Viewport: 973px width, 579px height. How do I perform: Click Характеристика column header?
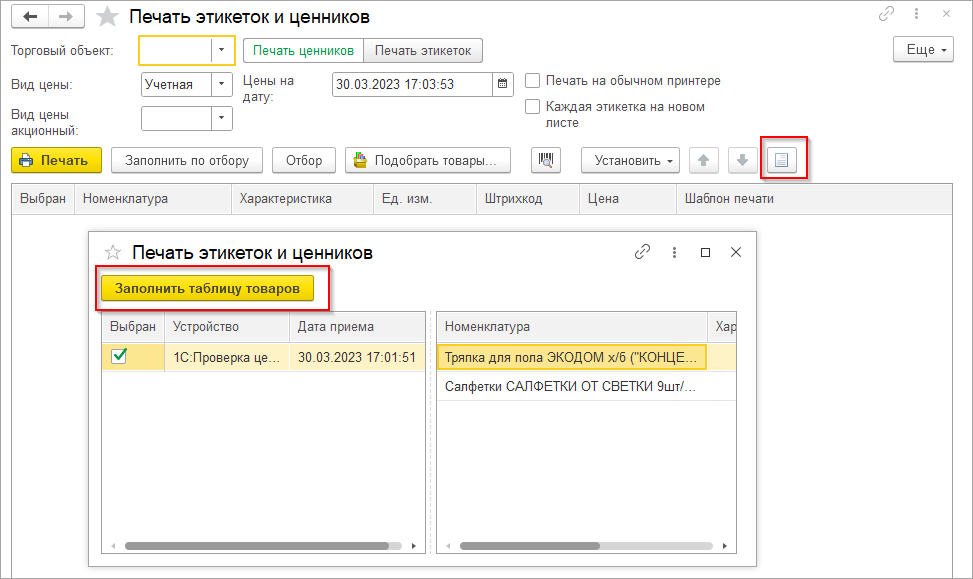pyautogui.click(x=303, y=199)
